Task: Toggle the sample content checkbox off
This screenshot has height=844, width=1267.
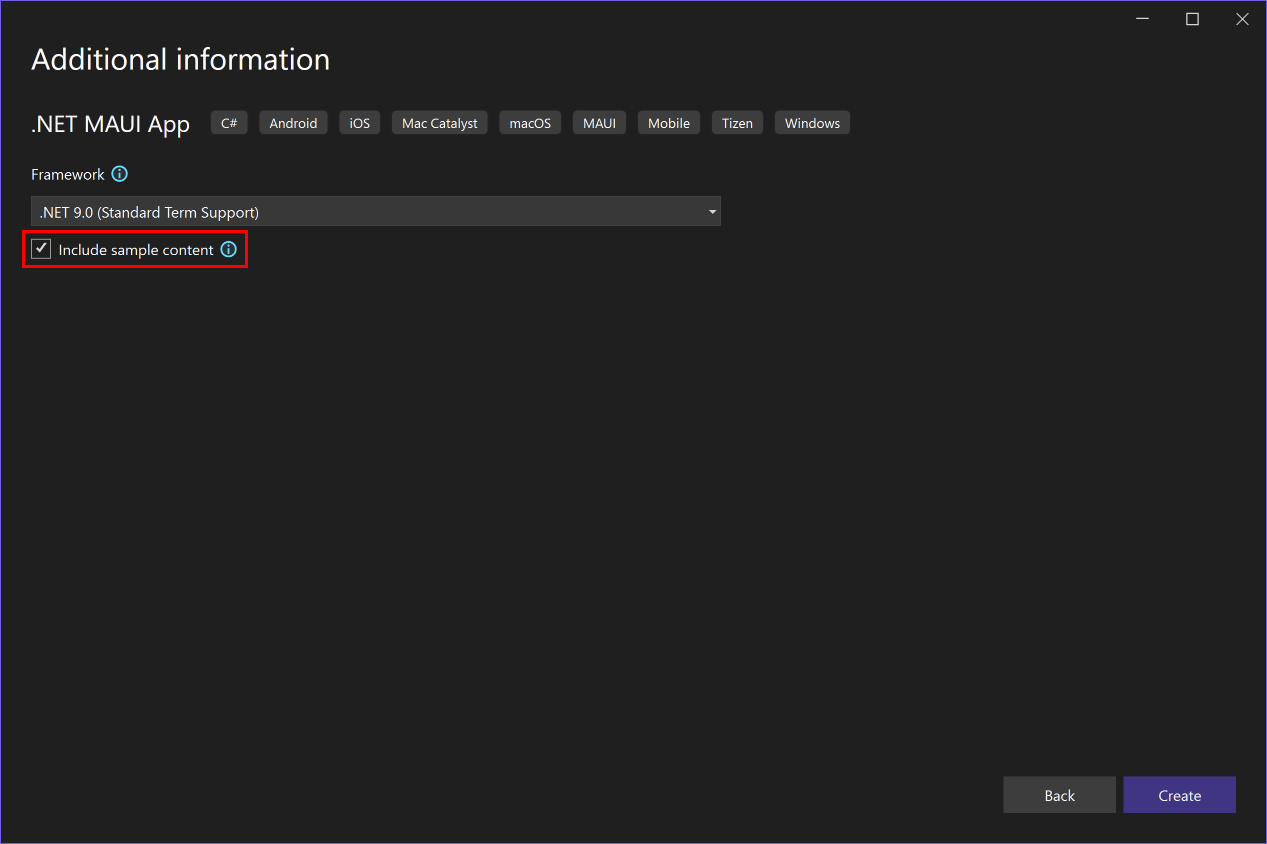Action: (41, 248)
